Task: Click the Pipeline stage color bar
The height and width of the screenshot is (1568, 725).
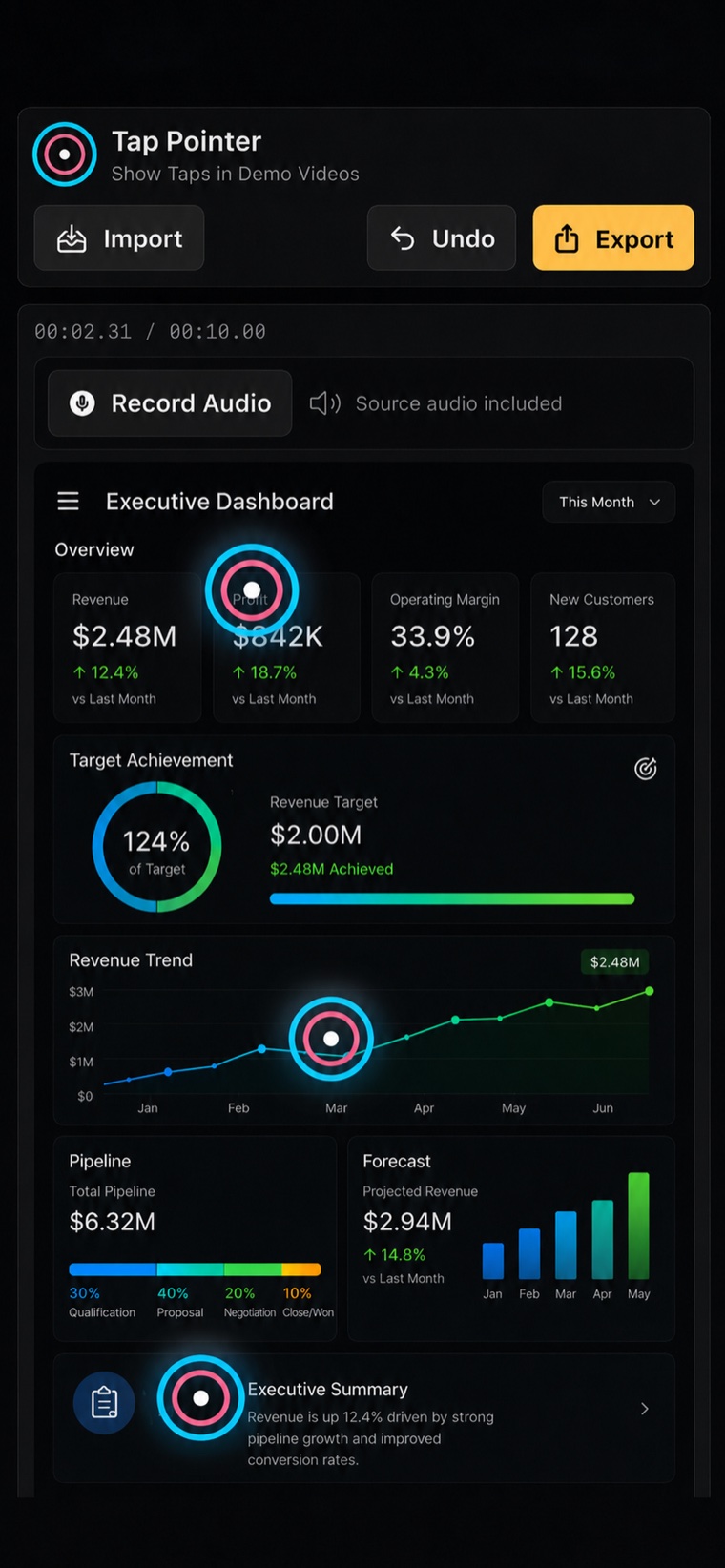Action: [195, 1269]
